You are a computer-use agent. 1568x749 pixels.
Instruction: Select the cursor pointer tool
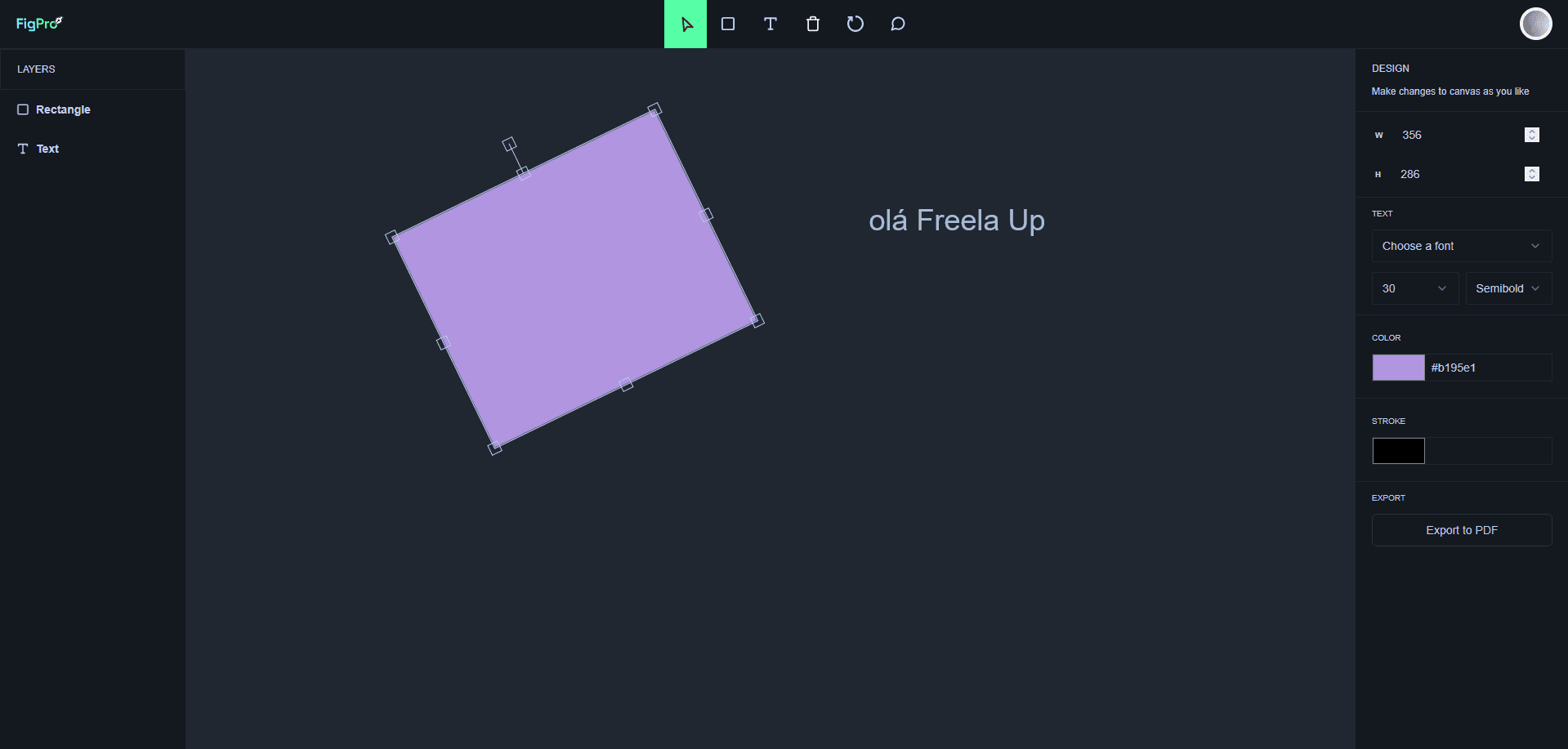[686, 25]
